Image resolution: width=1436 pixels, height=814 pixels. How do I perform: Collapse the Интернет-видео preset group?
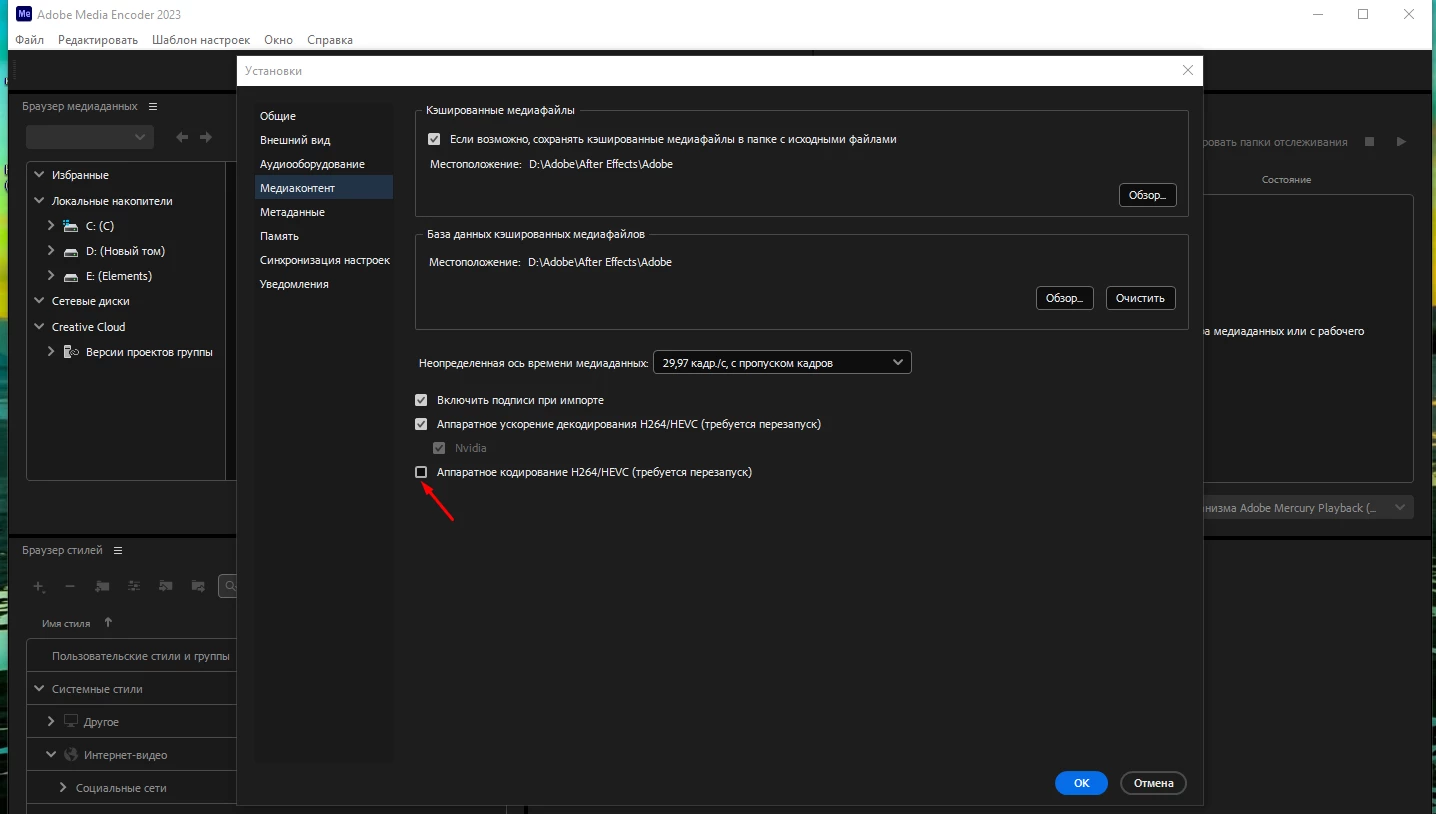point(51,755)
